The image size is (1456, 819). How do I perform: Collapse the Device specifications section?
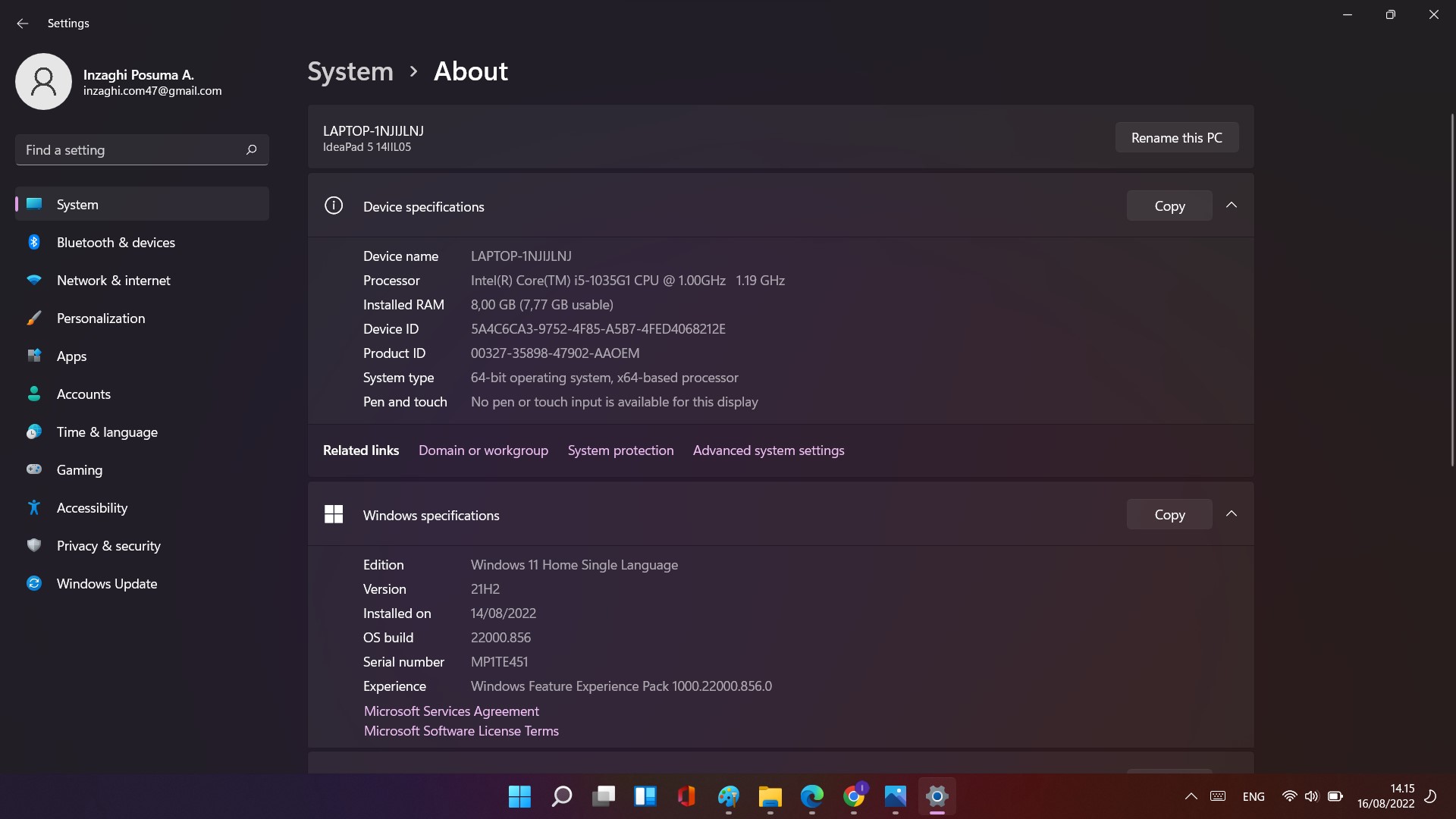1232,206
